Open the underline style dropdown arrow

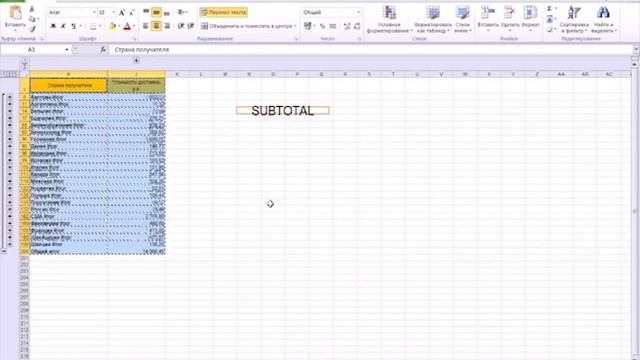click(80, 26)
